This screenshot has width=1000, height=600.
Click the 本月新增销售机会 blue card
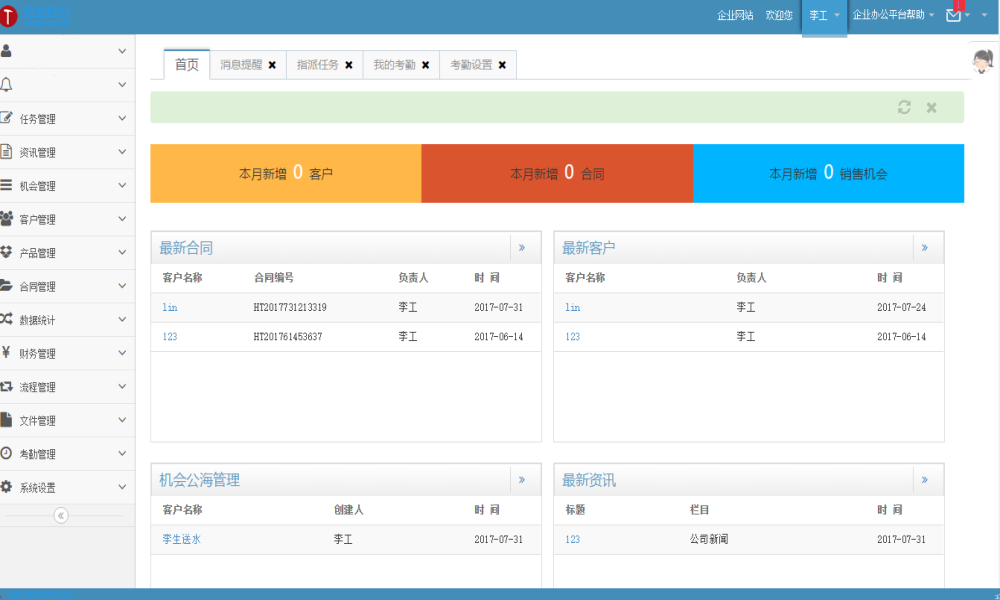click(x=828, y=173)
